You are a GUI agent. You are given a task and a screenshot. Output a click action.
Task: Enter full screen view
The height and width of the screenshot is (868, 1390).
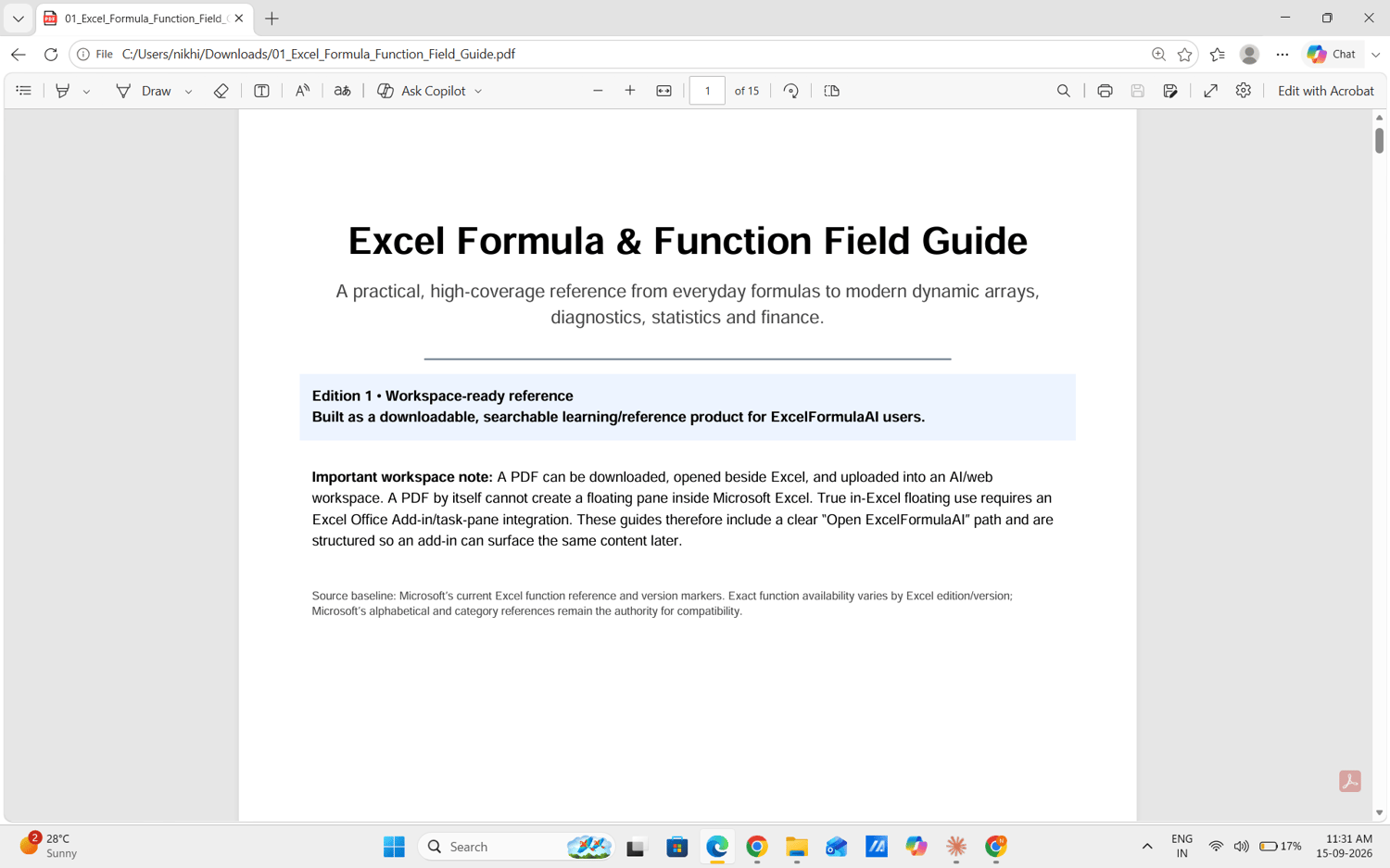(1210, 91)
